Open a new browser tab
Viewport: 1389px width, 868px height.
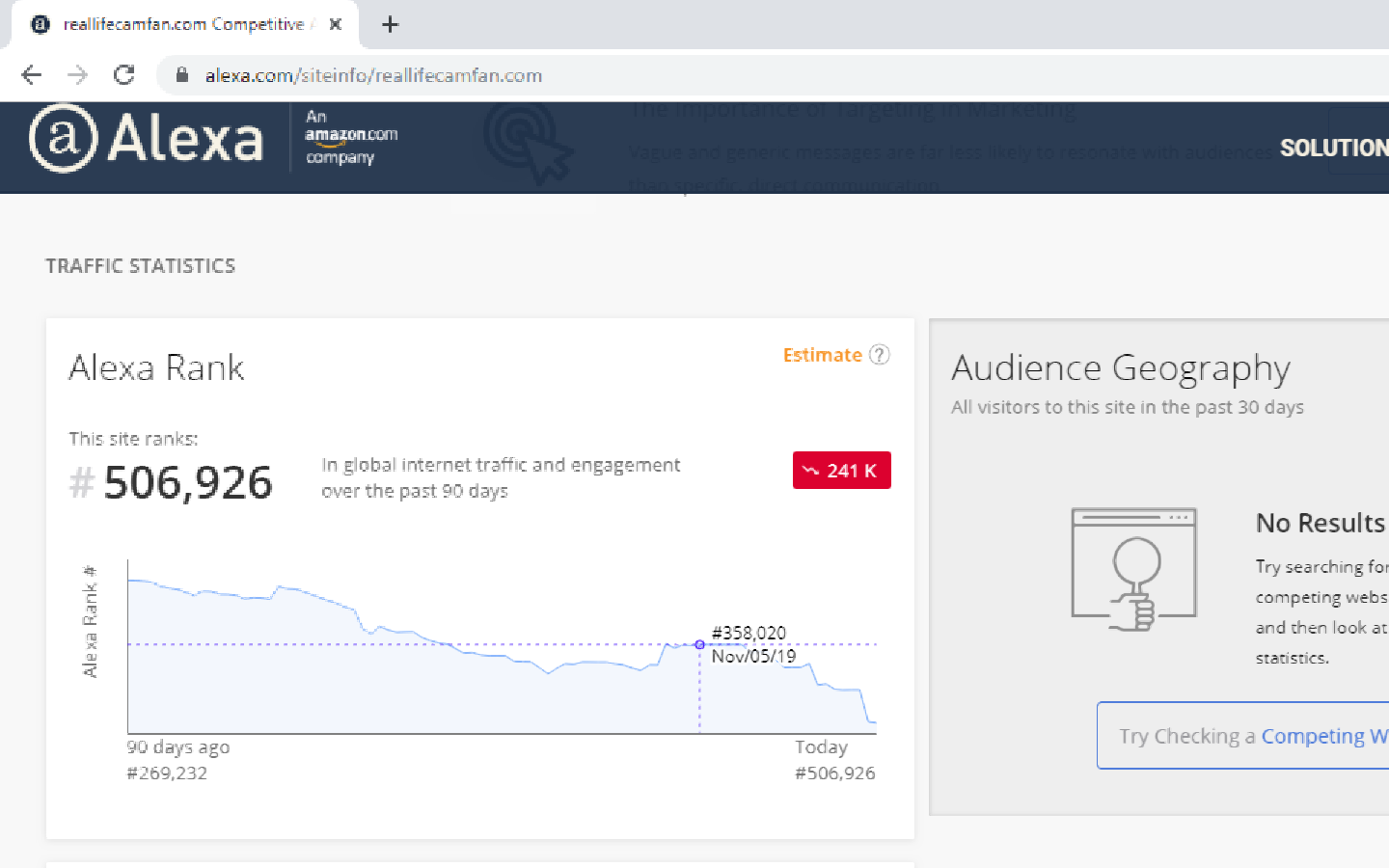pos(390,24)
